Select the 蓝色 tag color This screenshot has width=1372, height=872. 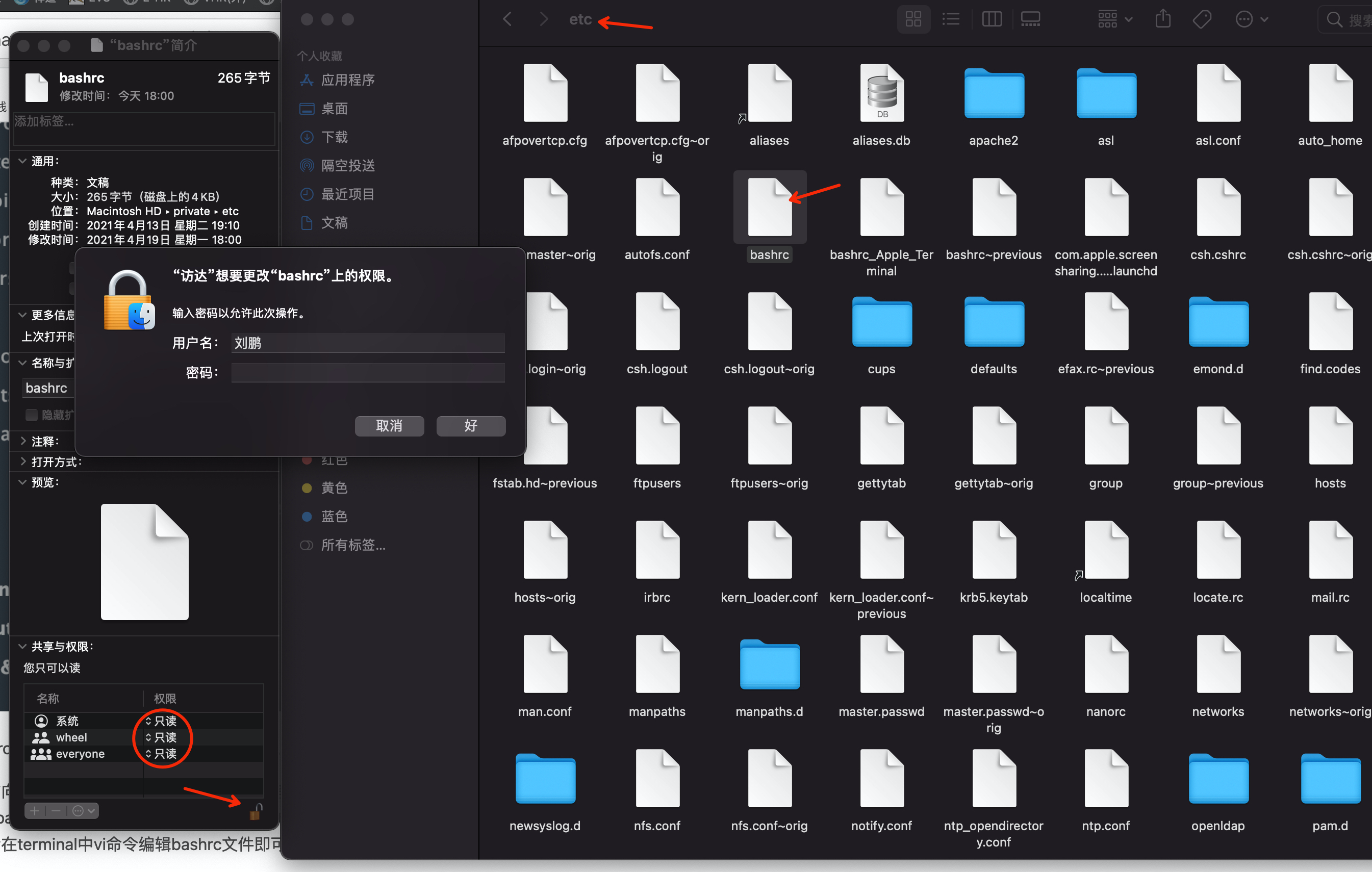click(334, 516)
